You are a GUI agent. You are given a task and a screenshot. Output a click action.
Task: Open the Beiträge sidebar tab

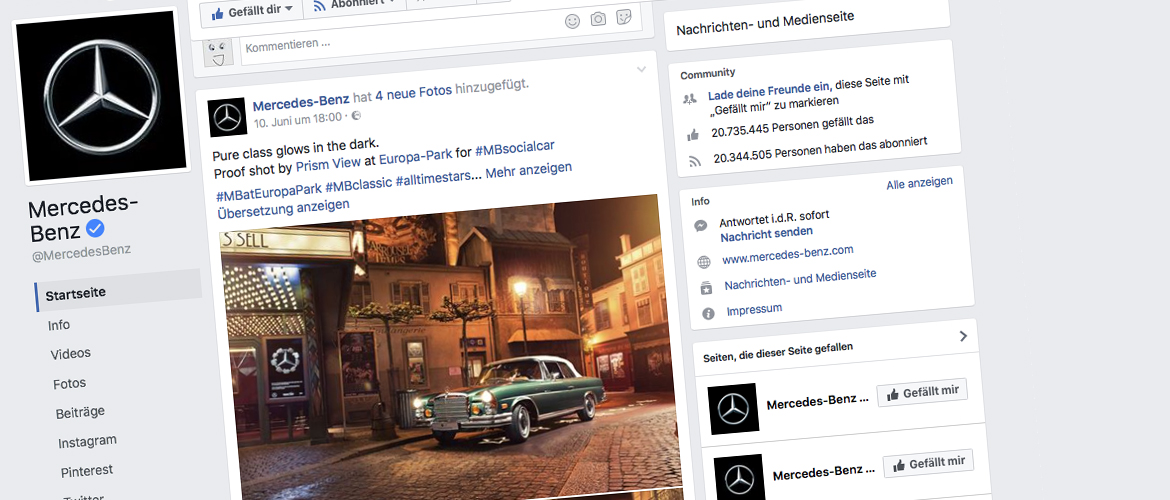point(80,412)
